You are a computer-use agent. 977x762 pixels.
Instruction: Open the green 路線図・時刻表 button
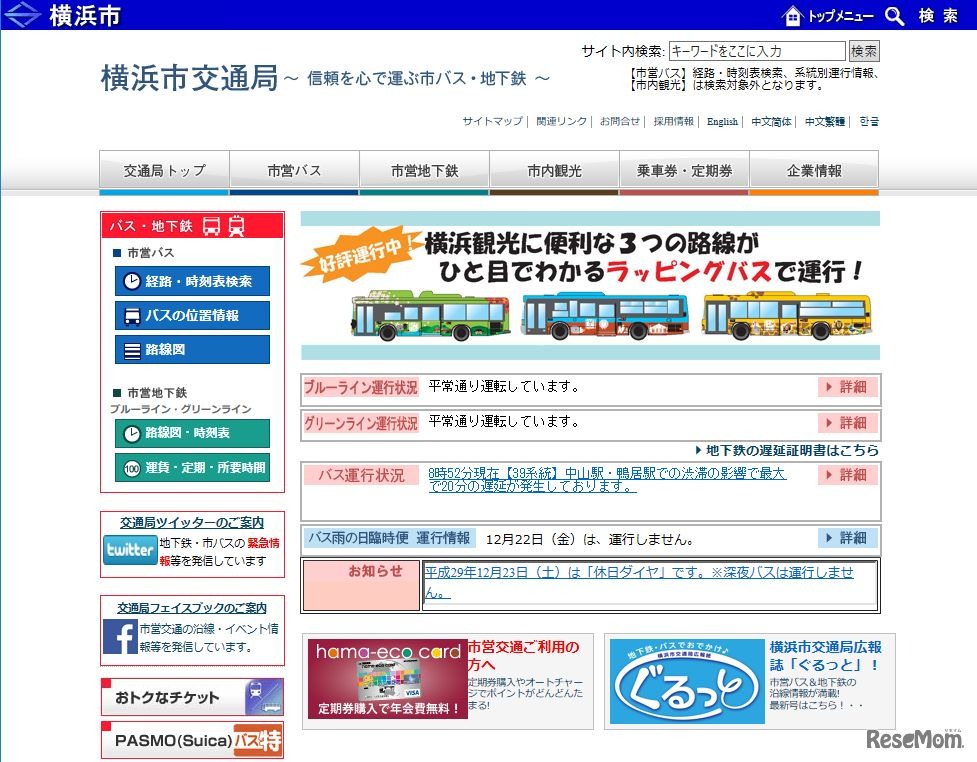pyautogui.click(x=193, y=433)
